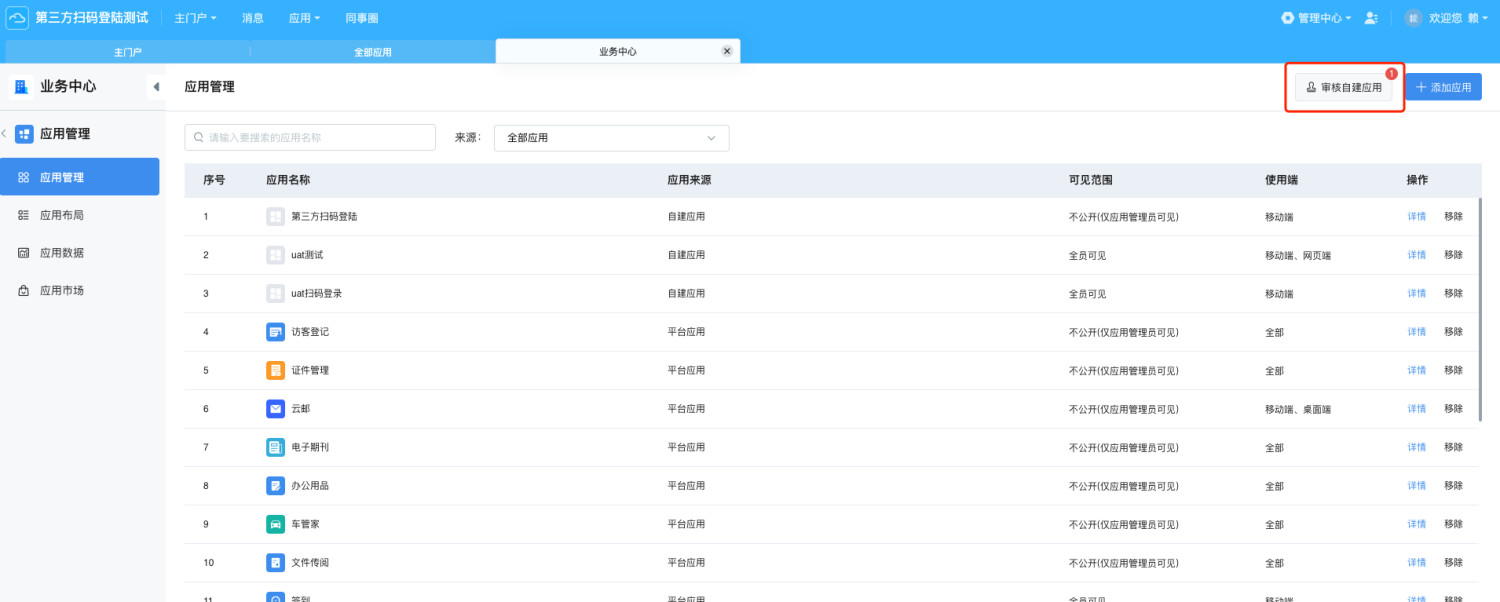The image size is (1500, 602).
Task: Open the 管理中心 dropdown
Action: 1315,18
